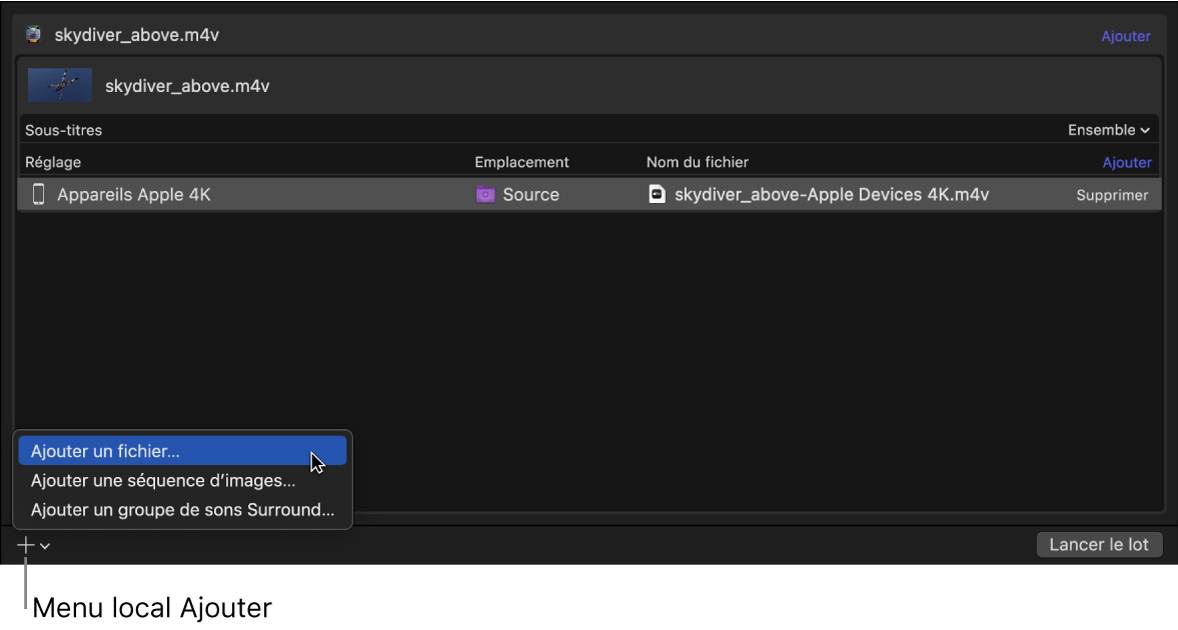Select the output filename 'skydiver_above-Apple Devices 4K.m4v'

tap(831, 195)
